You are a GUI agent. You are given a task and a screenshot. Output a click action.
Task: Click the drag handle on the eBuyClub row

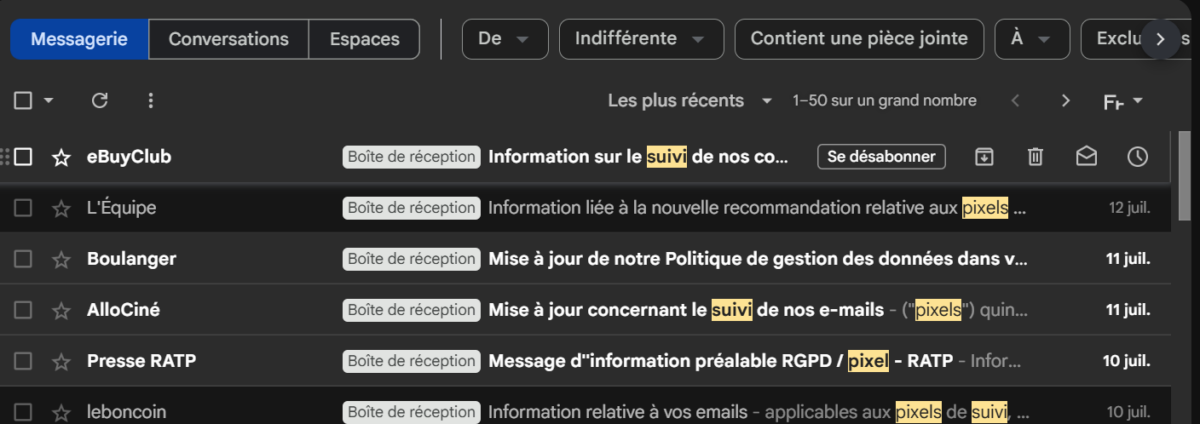[5, 157]
